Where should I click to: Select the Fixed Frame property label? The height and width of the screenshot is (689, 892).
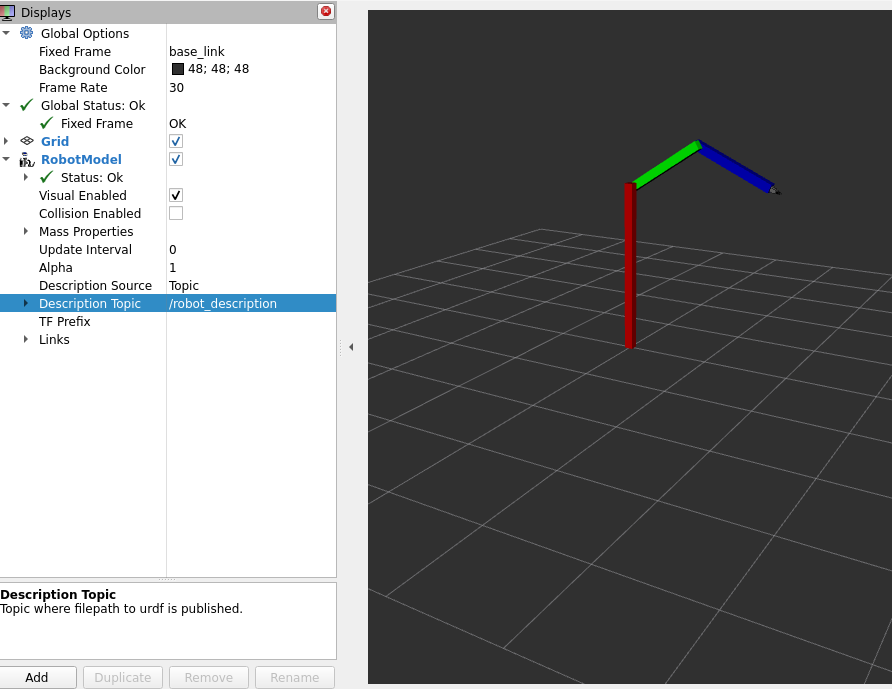pos(75,52)
